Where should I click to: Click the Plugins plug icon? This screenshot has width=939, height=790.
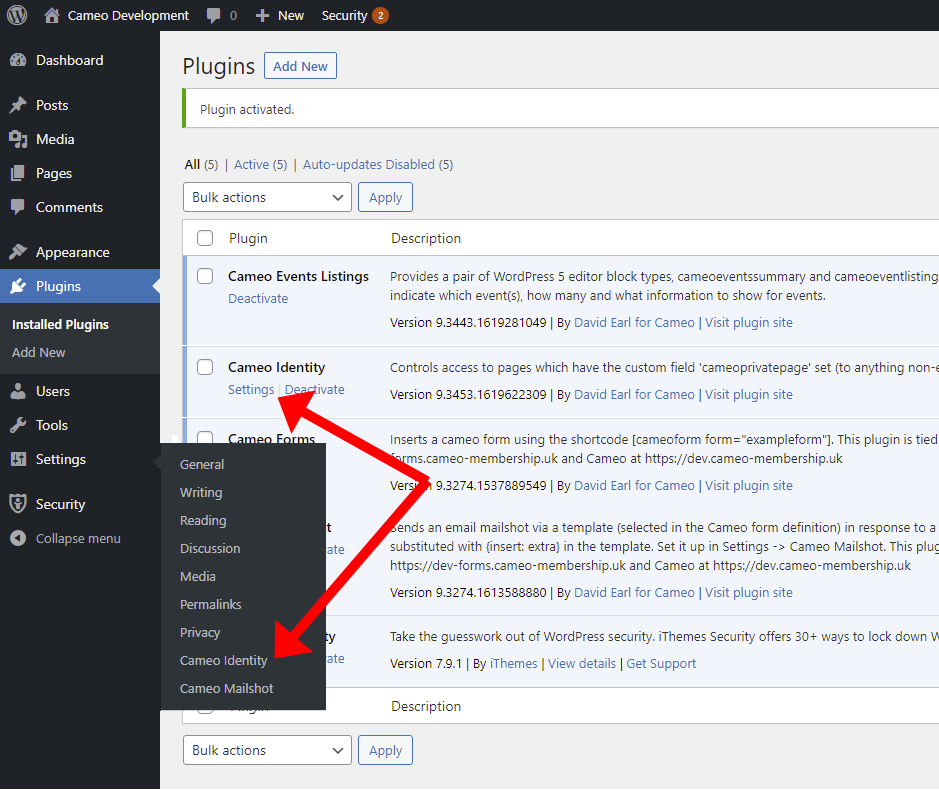click(18, 286)
